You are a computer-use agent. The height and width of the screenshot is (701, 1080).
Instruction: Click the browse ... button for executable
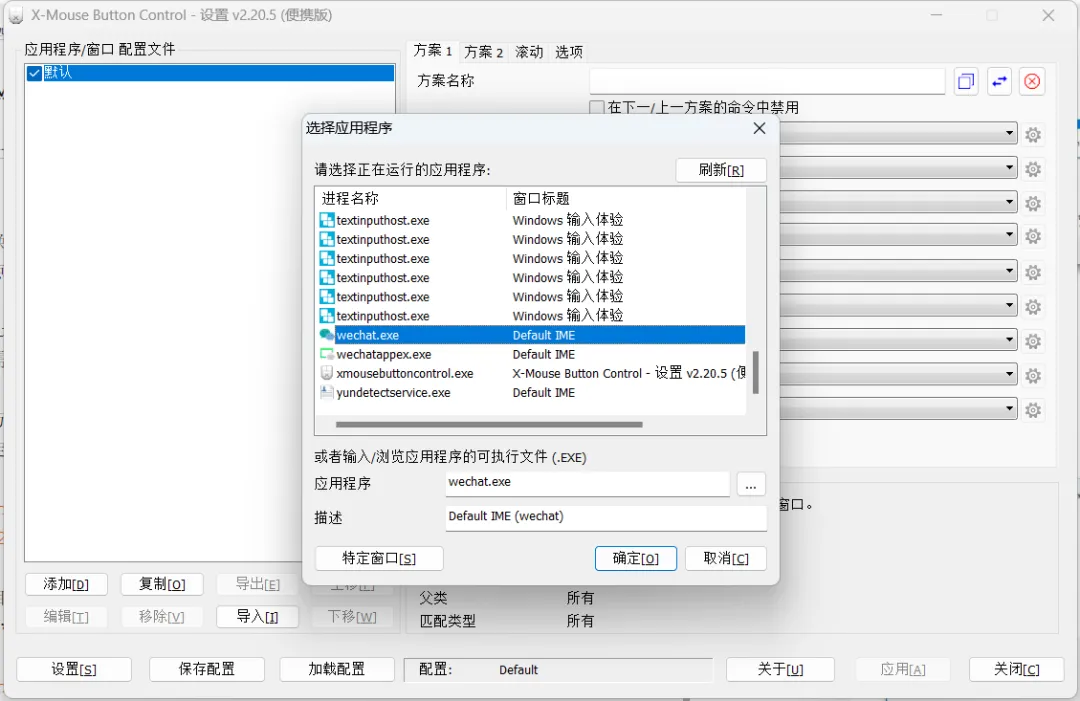(x=751, y=484)
